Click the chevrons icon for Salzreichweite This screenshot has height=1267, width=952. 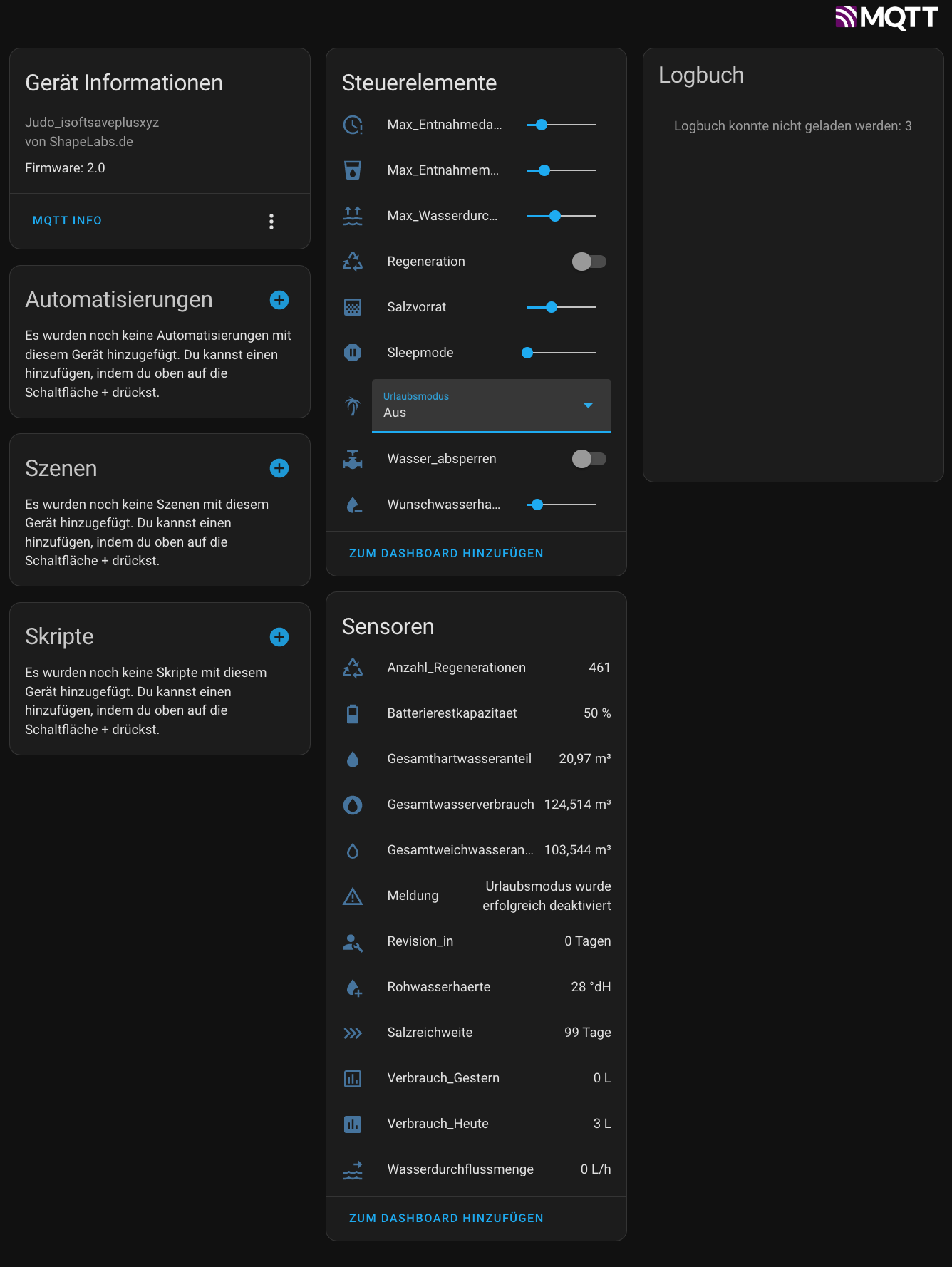click(x=353, y=1033)
